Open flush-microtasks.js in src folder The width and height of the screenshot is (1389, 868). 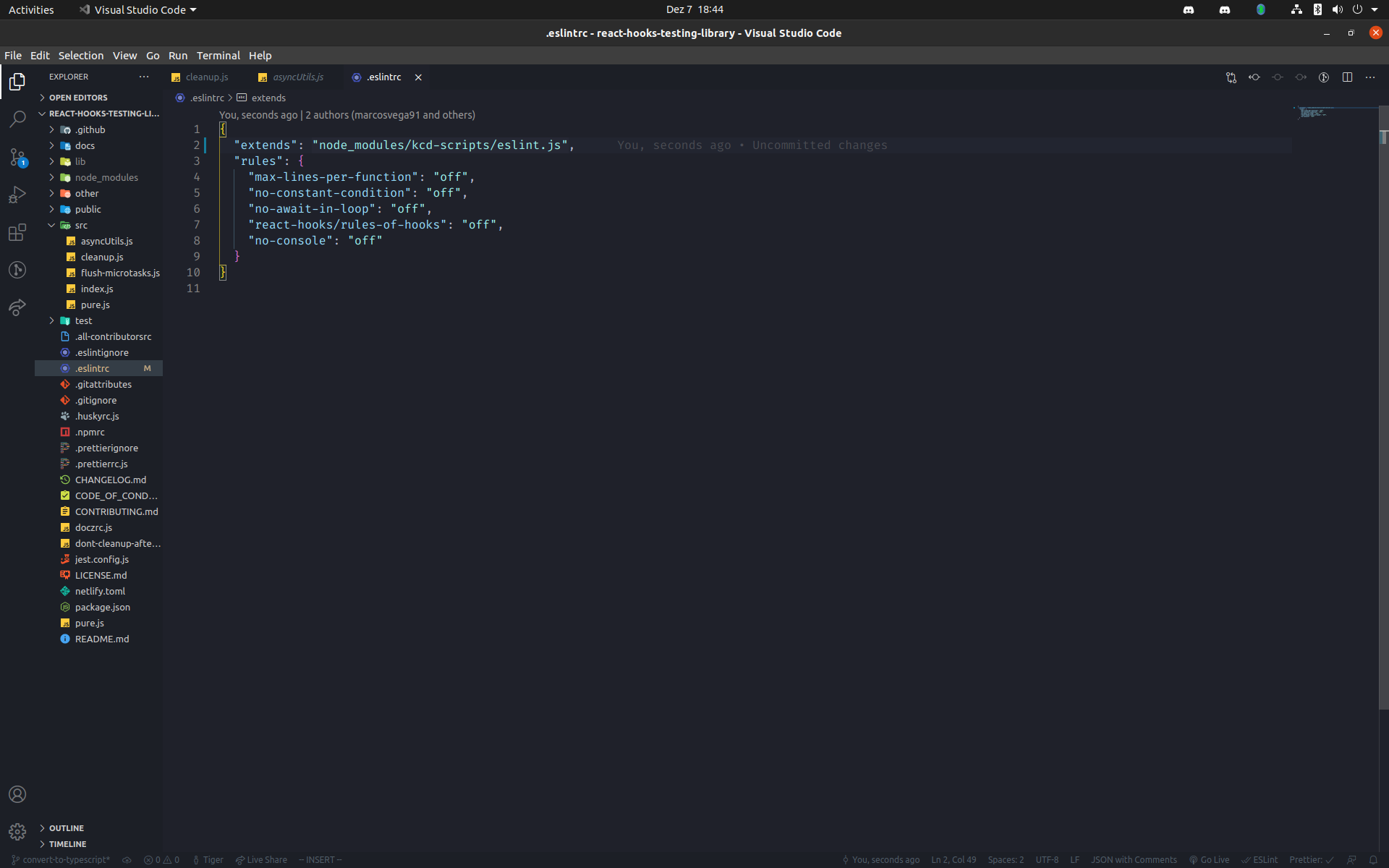[x=98, y=273]
